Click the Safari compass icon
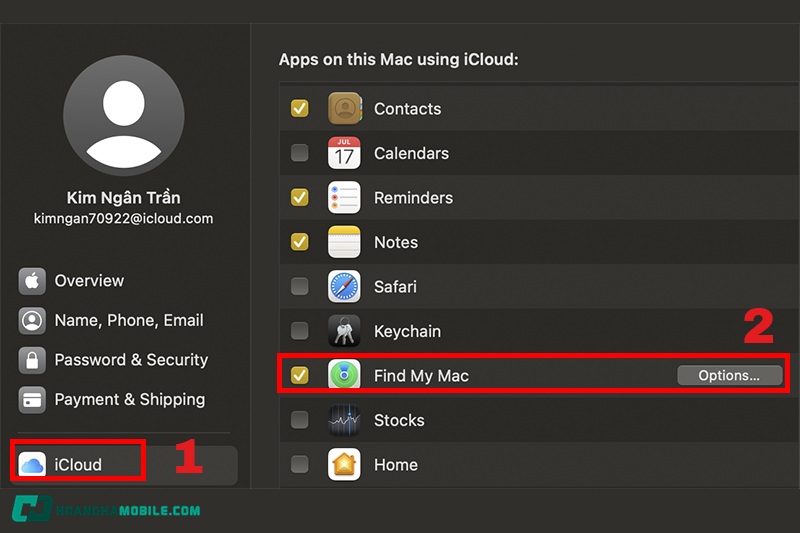Image resolution: width=800 pixels, height=533 pixels. point(344,287)
